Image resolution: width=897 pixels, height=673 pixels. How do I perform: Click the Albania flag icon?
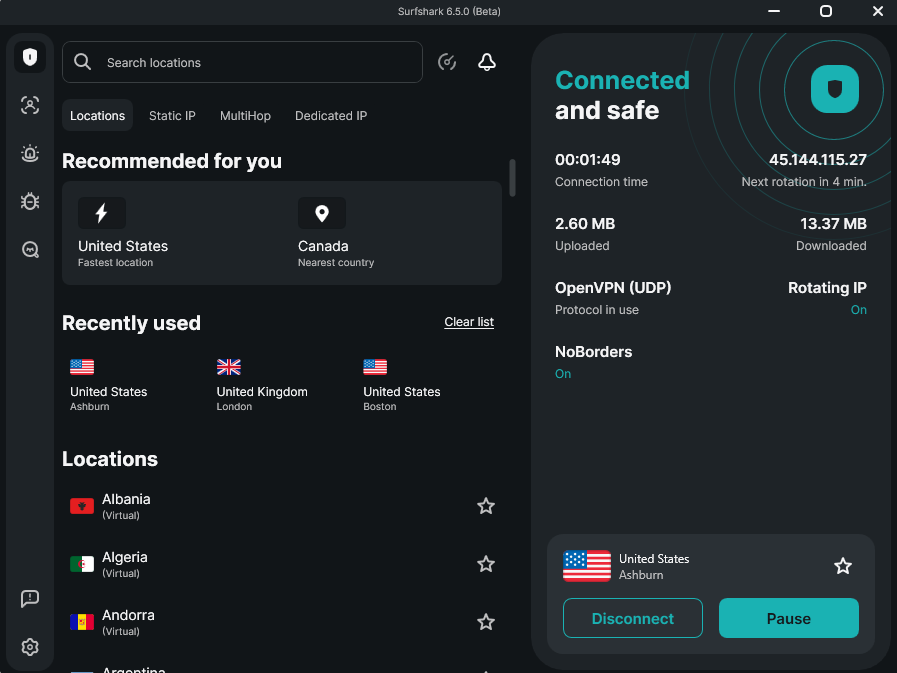[82, 506]
